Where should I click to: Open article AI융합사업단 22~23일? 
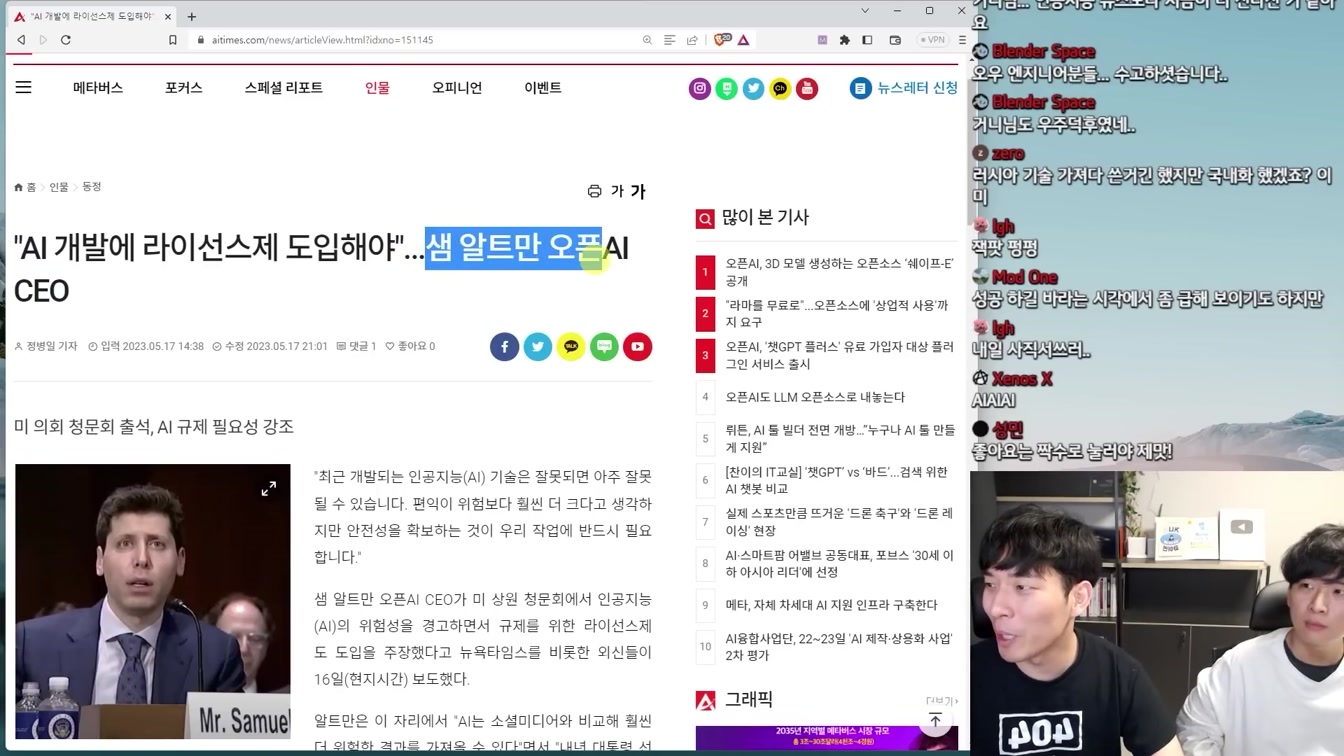838,646
